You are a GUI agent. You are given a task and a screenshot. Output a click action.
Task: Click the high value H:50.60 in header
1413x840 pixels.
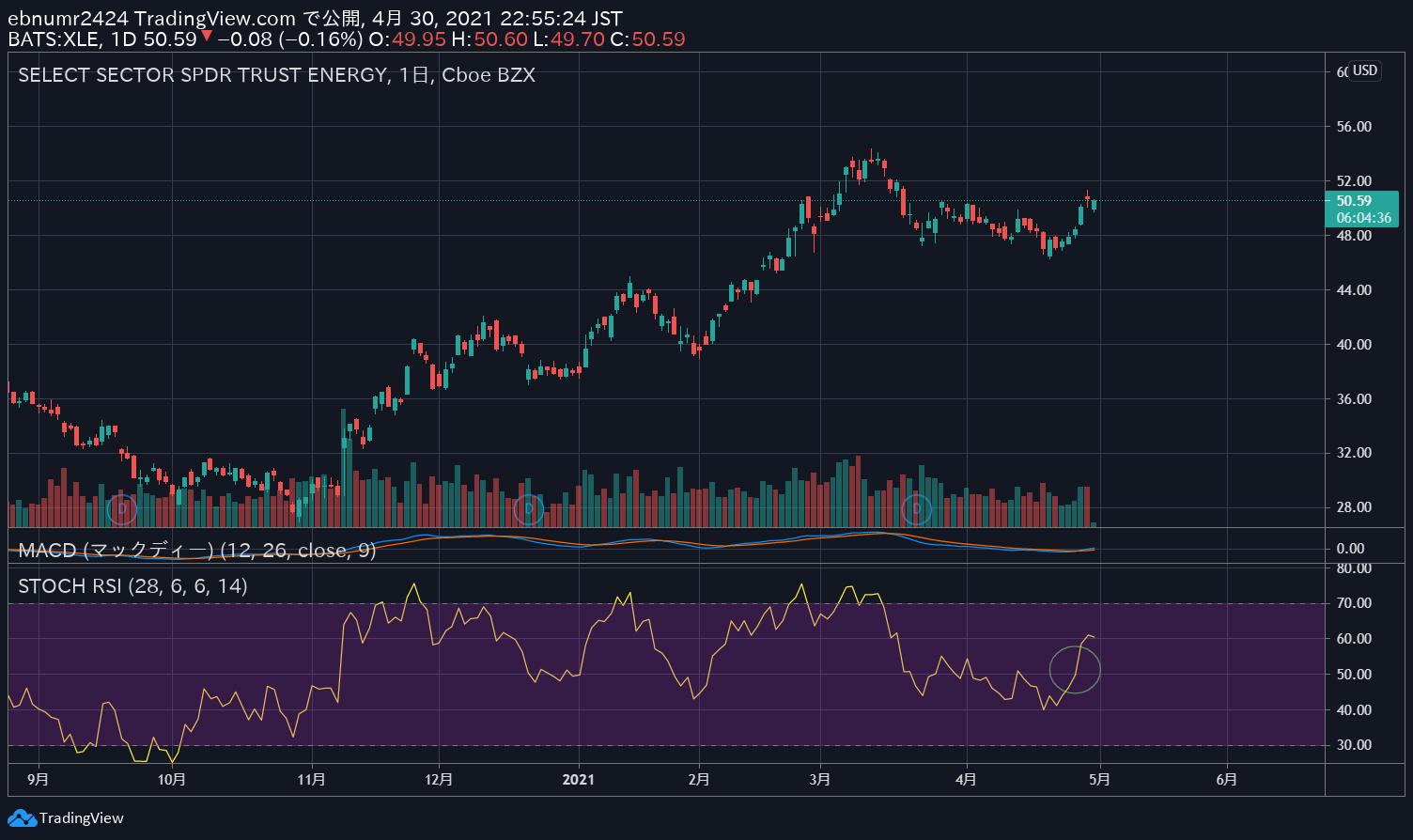pos(489,39)
